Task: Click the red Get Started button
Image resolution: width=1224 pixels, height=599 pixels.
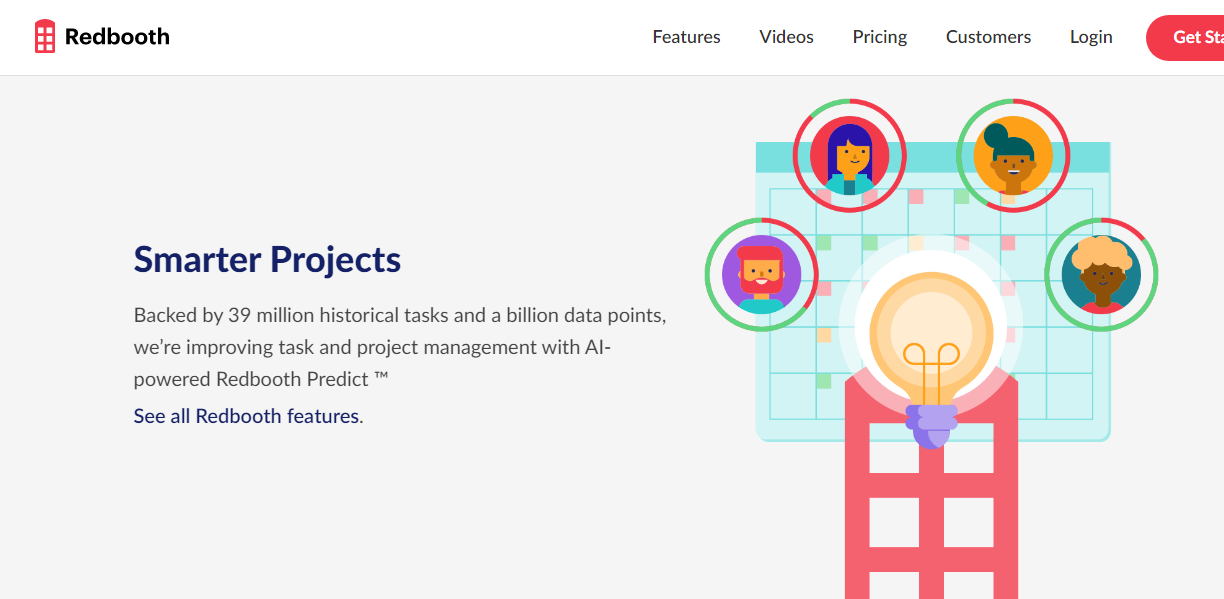Action: [1187, 38]
